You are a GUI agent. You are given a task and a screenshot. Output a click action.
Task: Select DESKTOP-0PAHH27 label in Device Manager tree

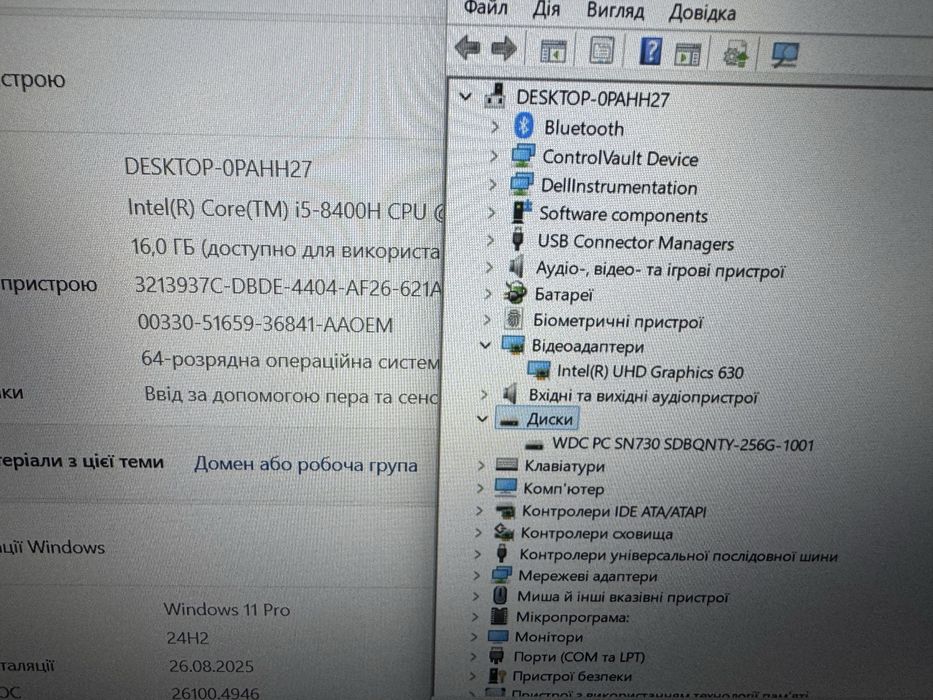point(593,98)
